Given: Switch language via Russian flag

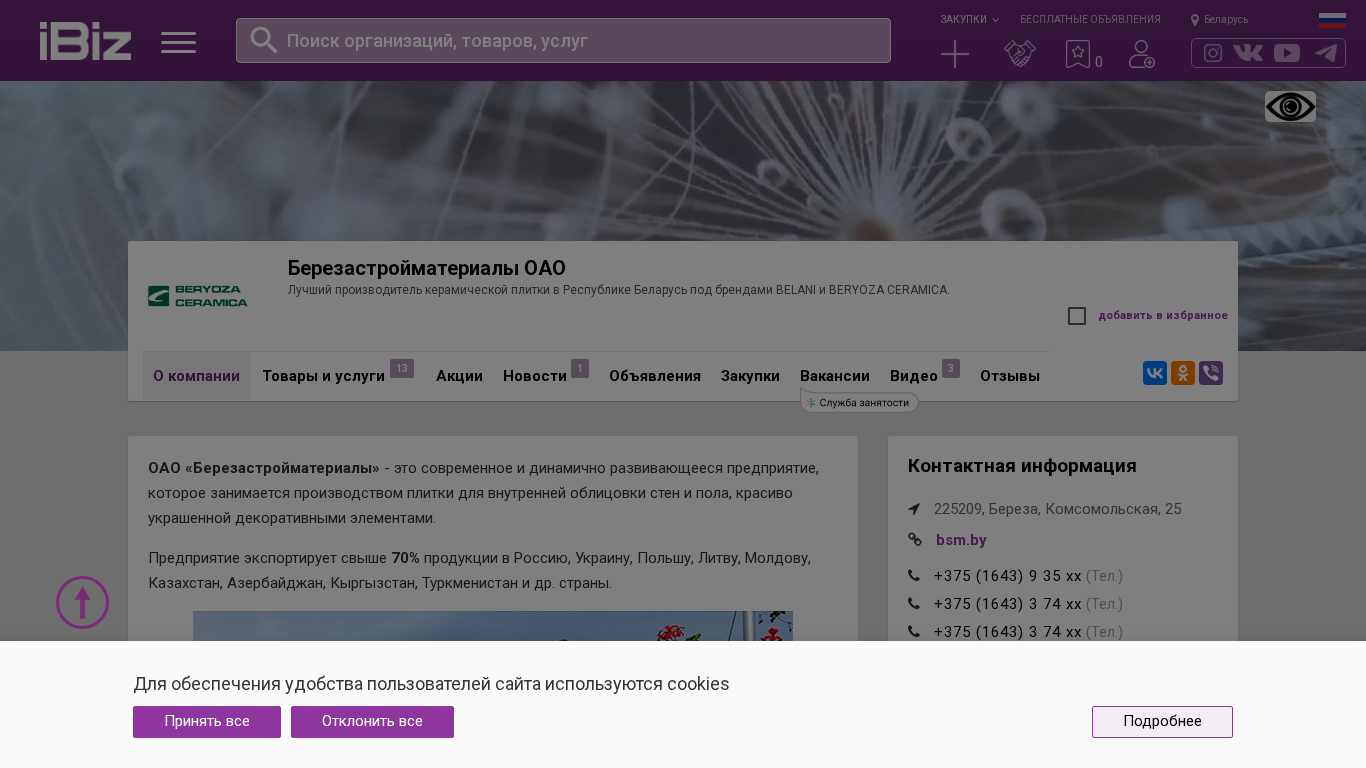Looking at the screenshot, I should click(1332, 20).
